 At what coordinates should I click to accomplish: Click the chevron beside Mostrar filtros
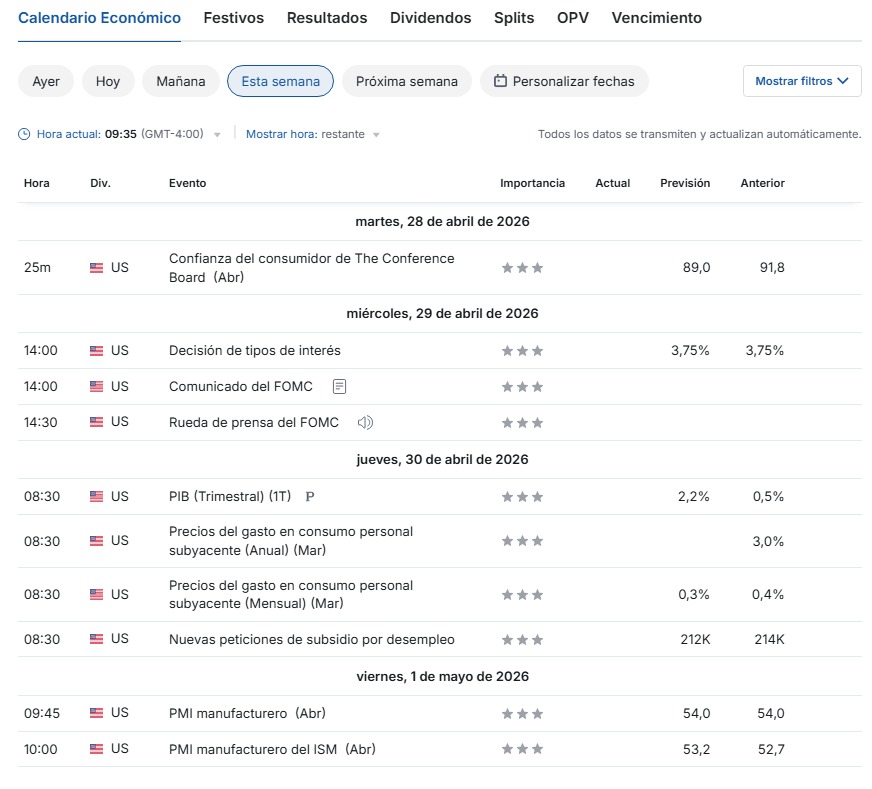tap(843, 81)
